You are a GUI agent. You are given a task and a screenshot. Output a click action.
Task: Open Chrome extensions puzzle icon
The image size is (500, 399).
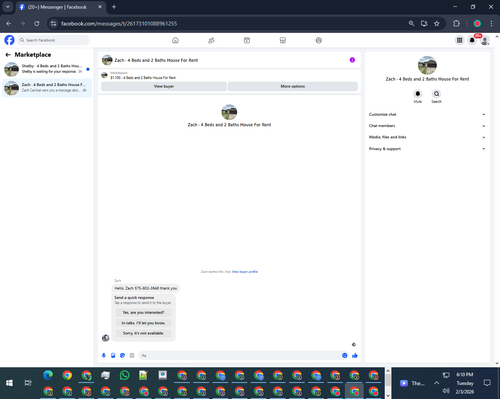click(x=456, y=23)
